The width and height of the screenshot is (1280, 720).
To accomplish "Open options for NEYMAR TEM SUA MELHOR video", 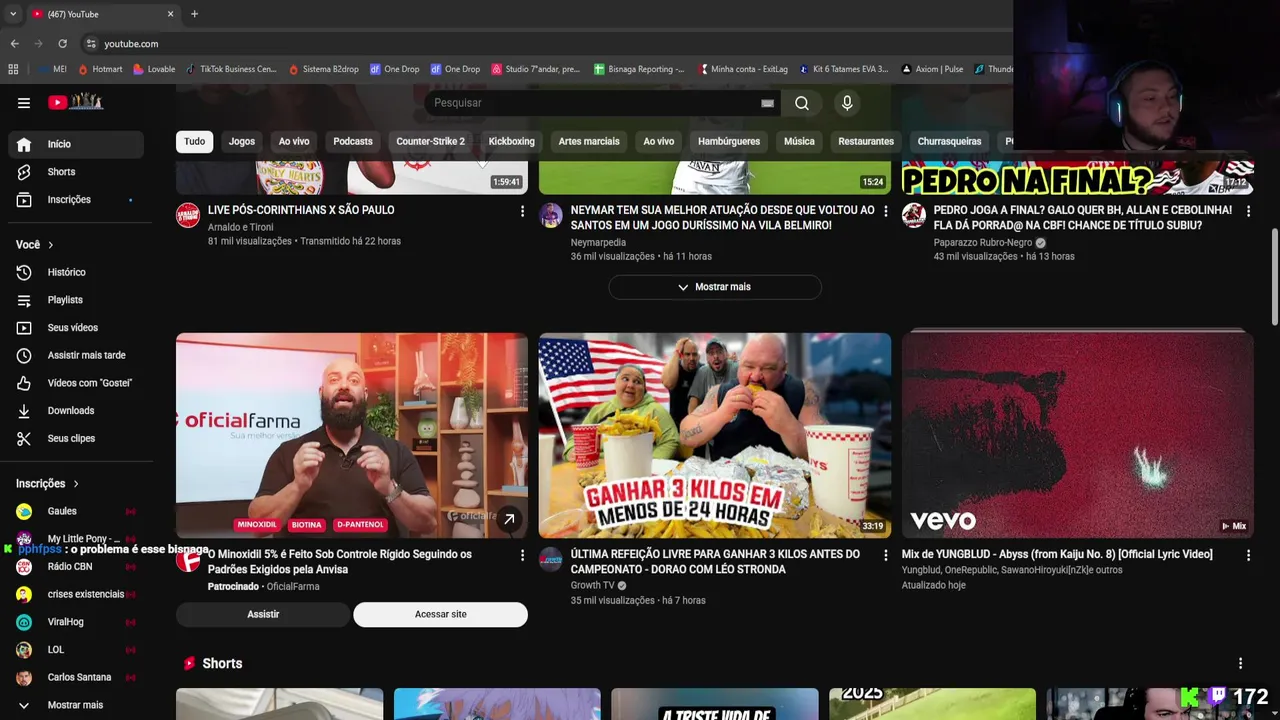I will tap(885, 211).
